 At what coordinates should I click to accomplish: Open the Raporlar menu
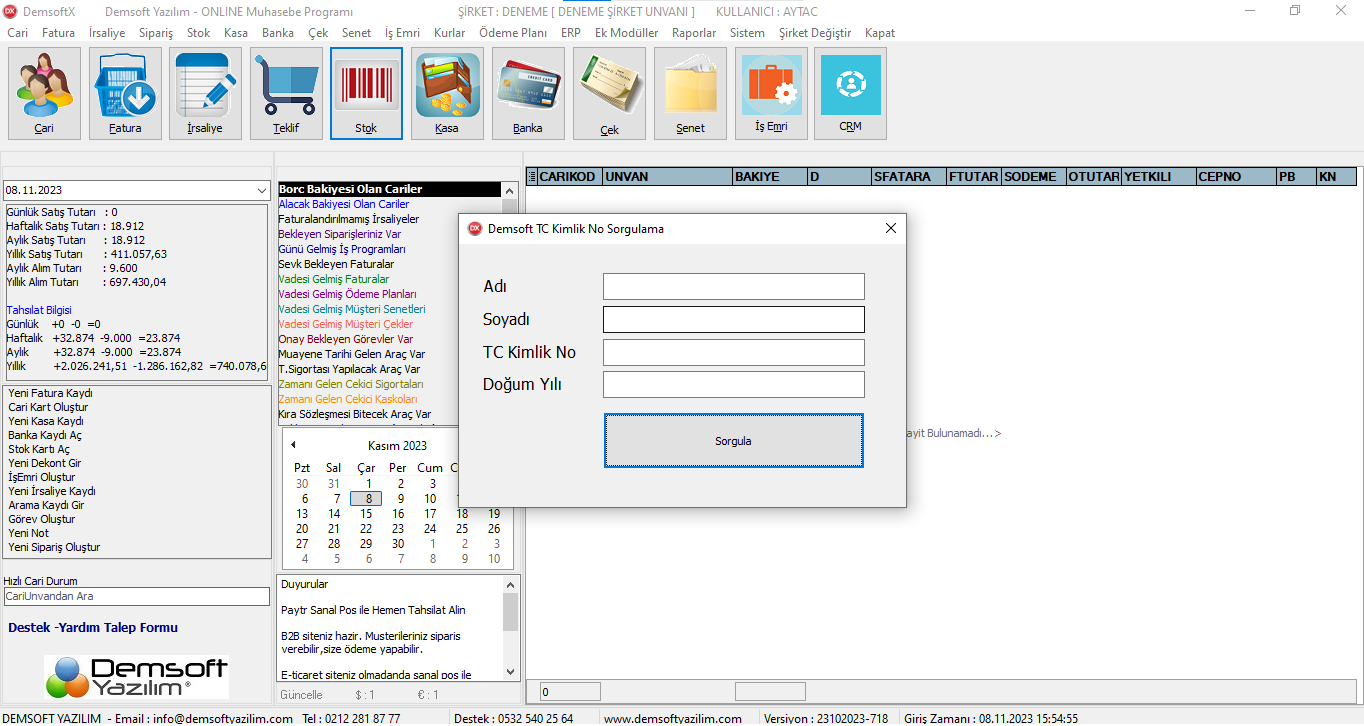694,33
